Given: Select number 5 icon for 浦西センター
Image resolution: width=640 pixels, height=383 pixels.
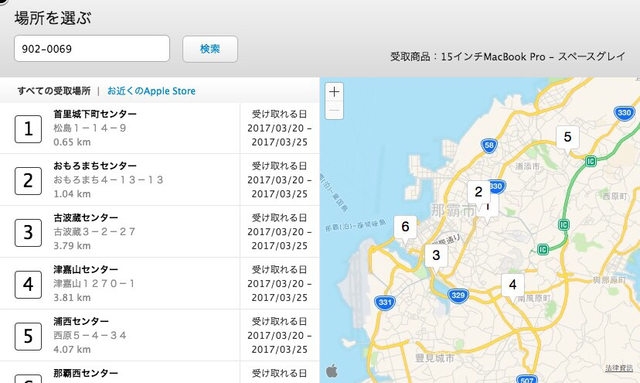Looking at the screenshot, I should (28, 336).
